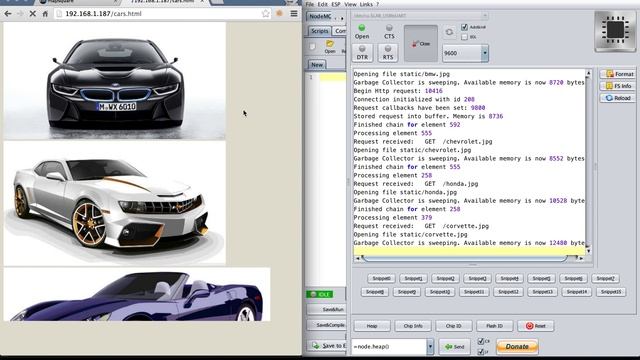Image resolution: width=640 pixels, height=360 pixels.
Task: Open the Chrome hamburger menu
Action: point(294,13)
